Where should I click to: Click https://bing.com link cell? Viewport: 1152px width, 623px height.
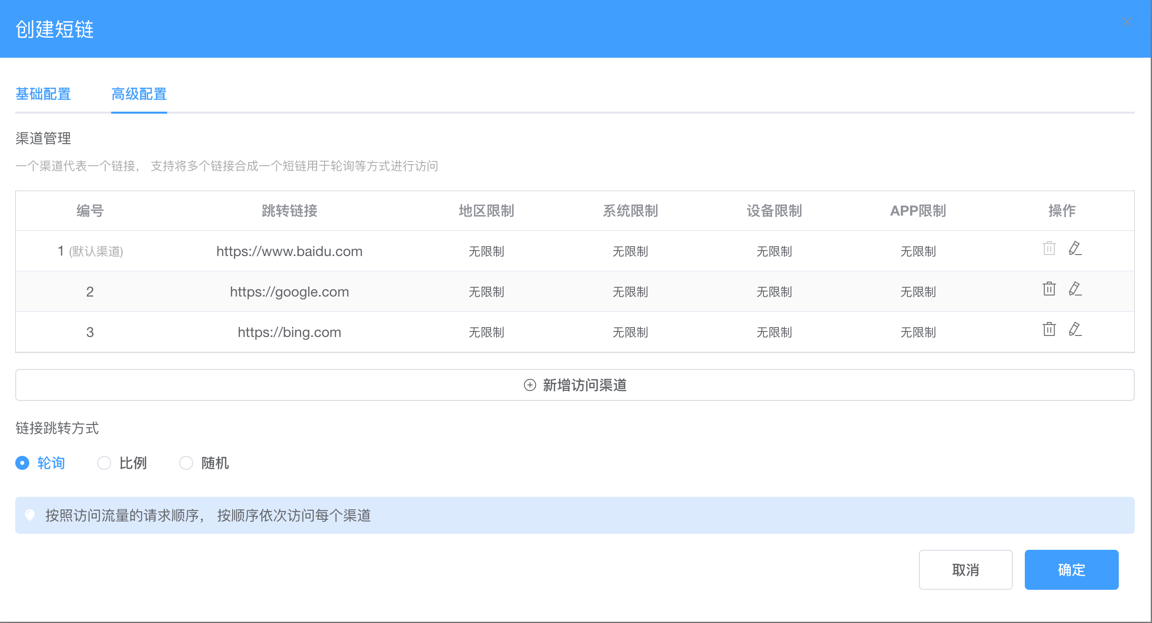coord(289,332)
